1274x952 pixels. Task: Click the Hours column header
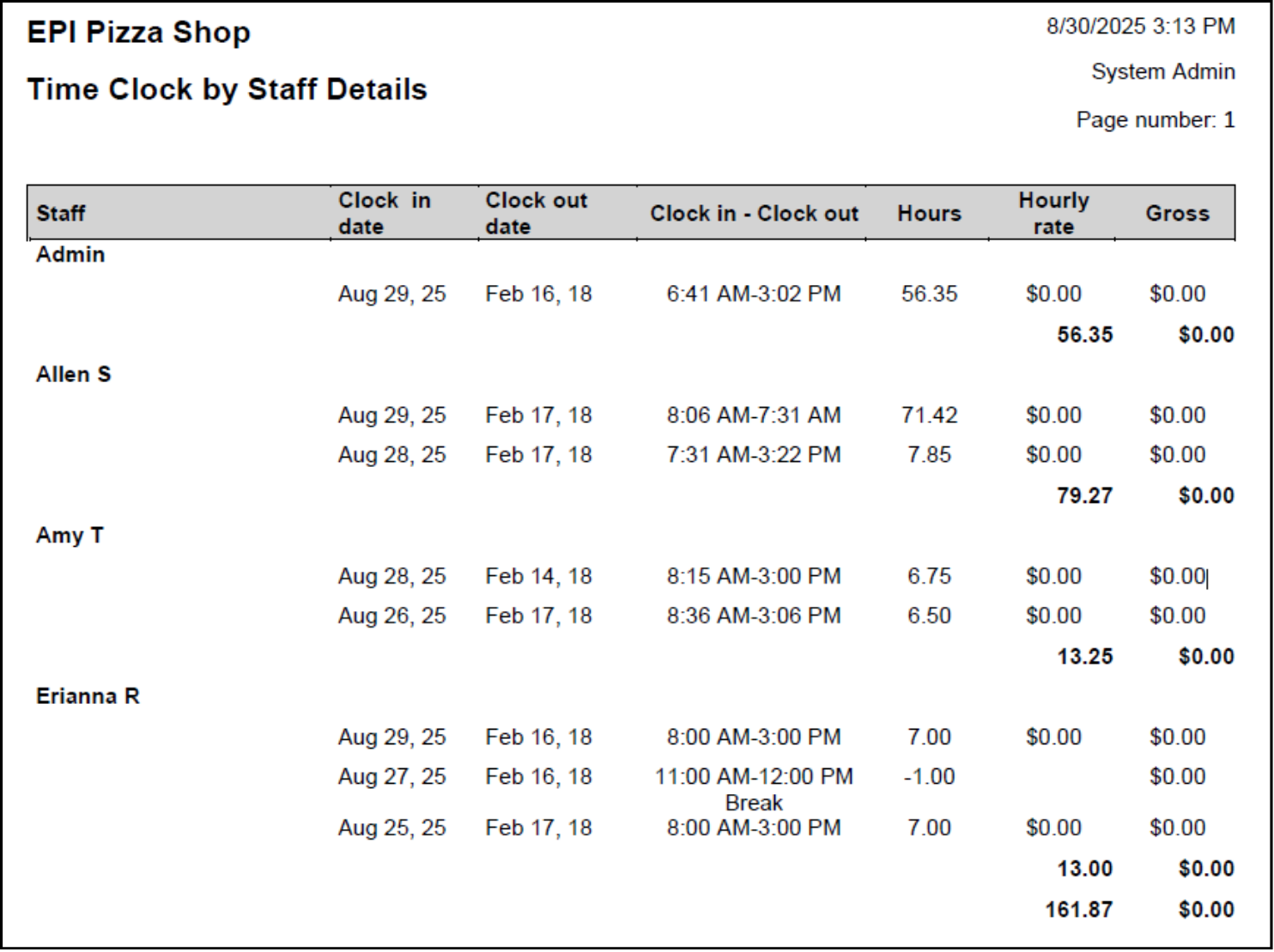(x=928, y=213)
